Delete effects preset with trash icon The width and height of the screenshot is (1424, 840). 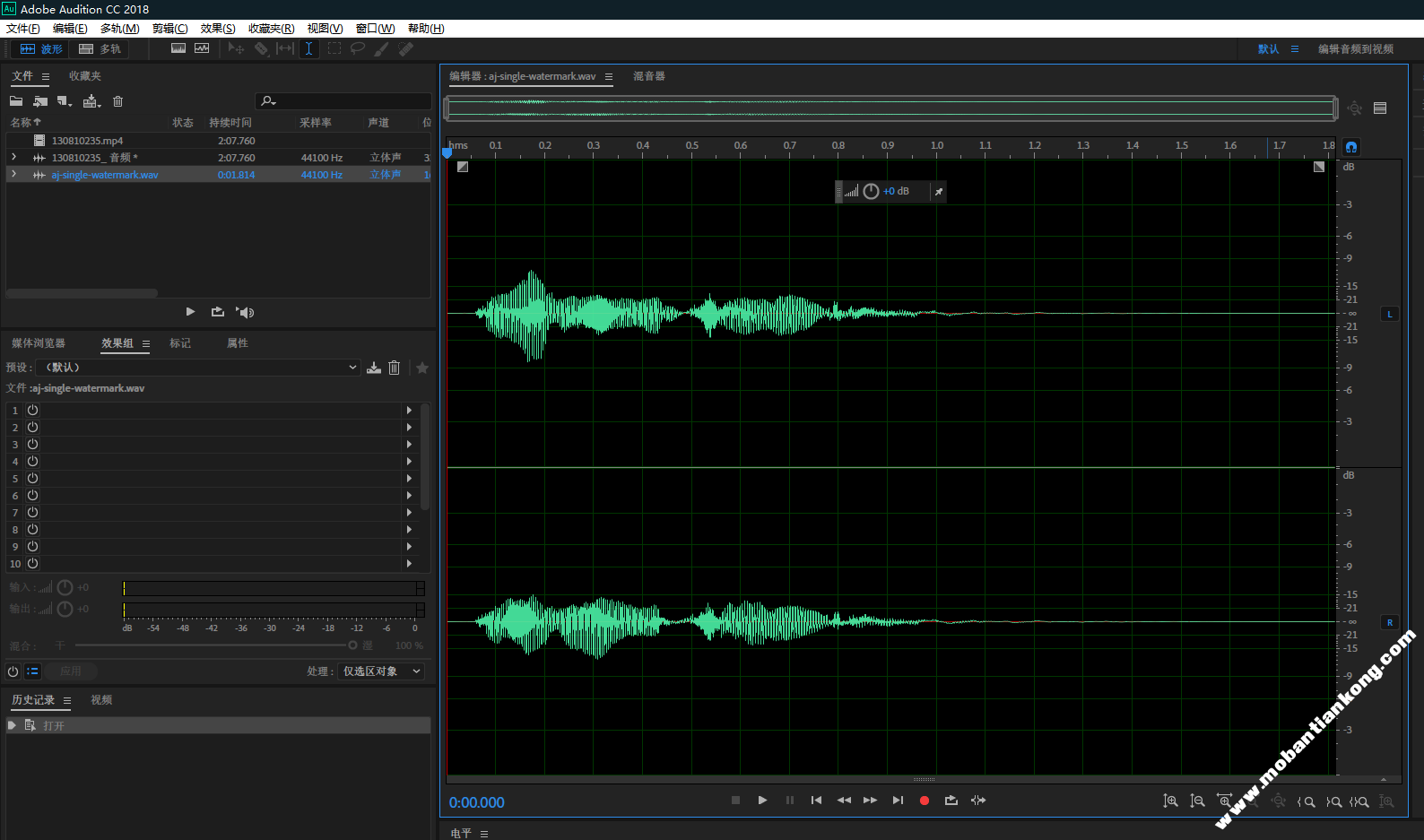[394, 368]
